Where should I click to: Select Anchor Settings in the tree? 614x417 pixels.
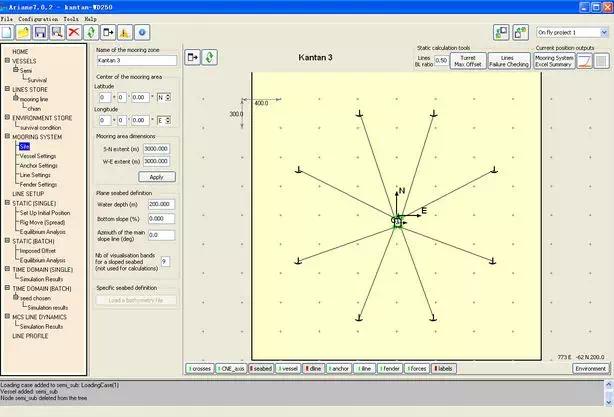tap(38, 165)
